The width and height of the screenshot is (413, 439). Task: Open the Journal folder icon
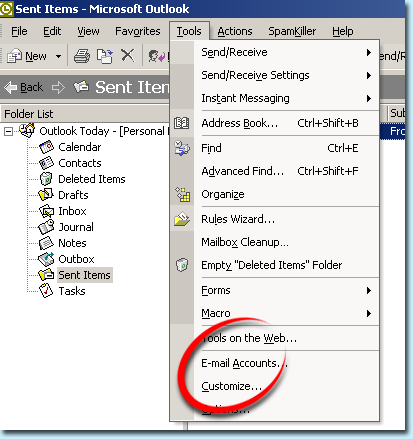(46, 227)
